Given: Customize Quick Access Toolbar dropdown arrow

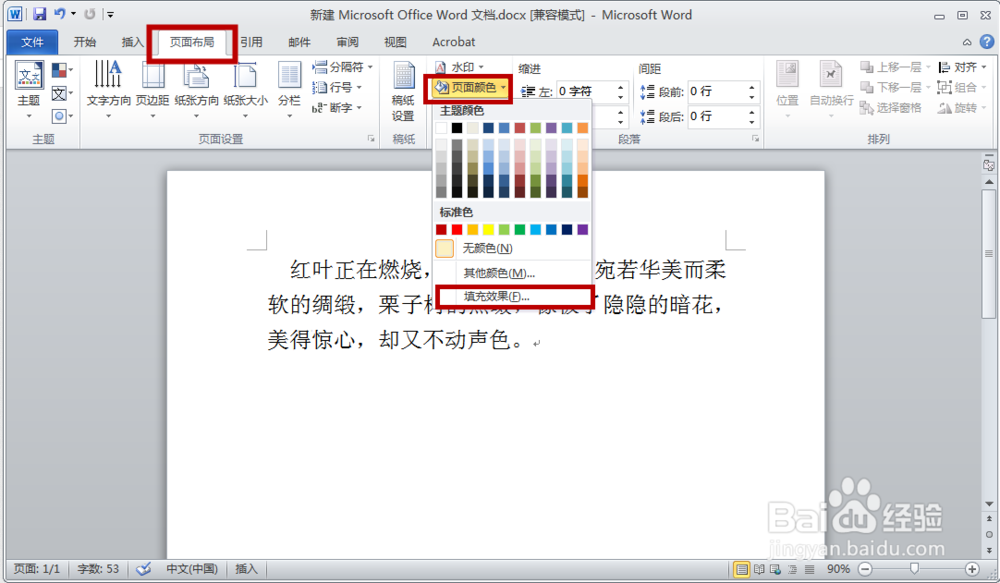Looking at the screenshot, I should pos(110,14).
